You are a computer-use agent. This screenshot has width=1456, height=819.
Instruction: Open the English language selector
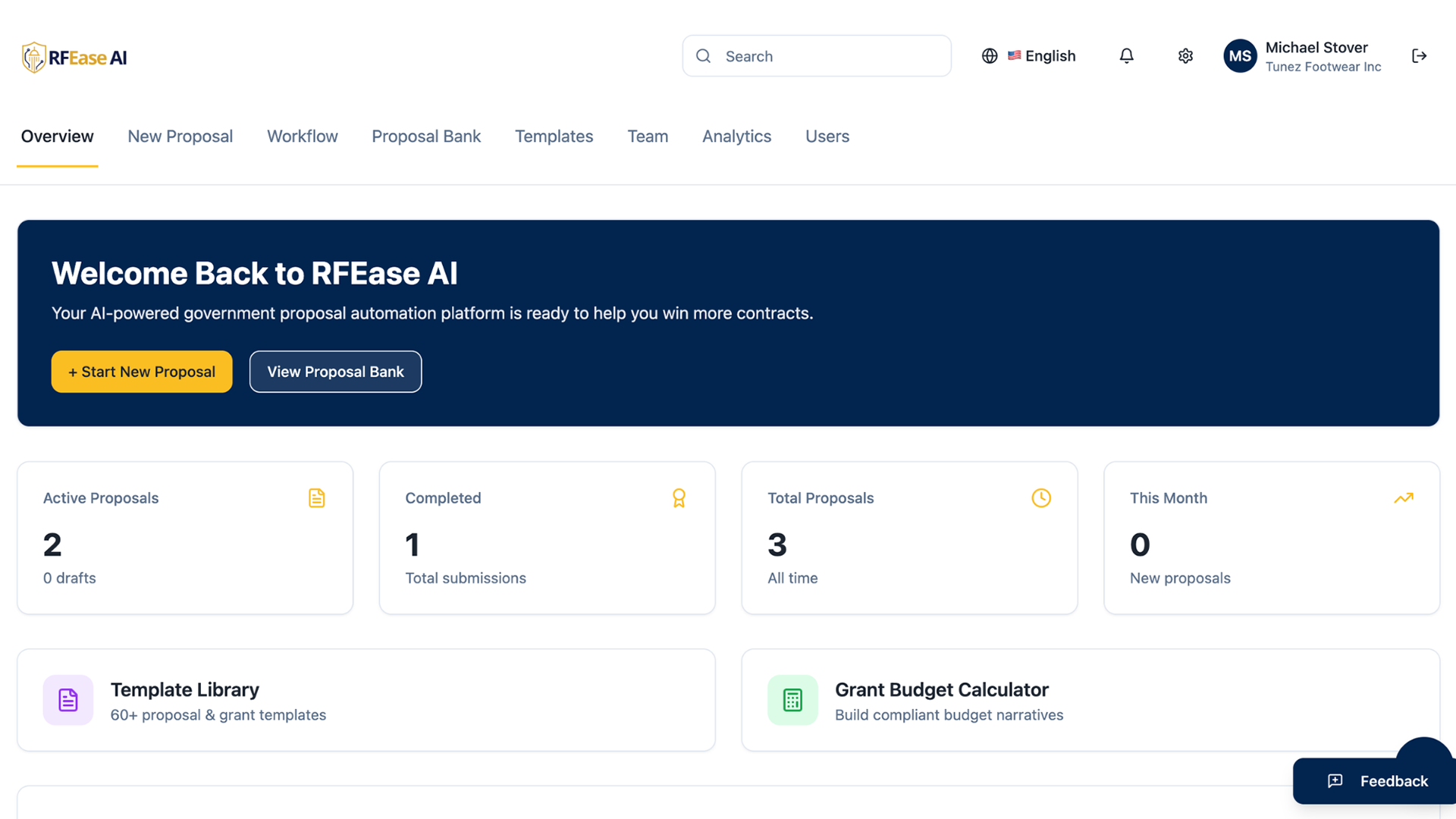[x=1029, y=56]
